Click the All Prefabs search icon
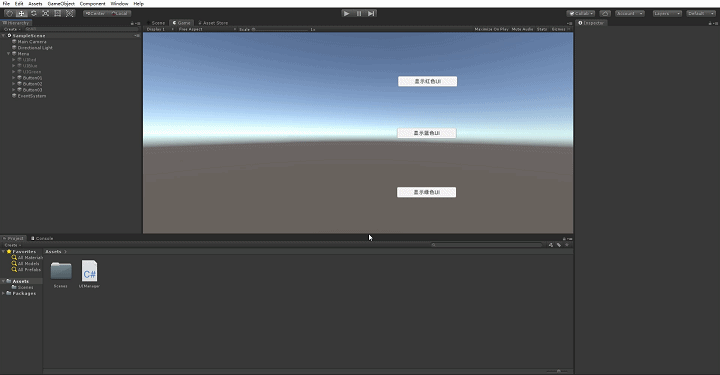 coord(14,269)
